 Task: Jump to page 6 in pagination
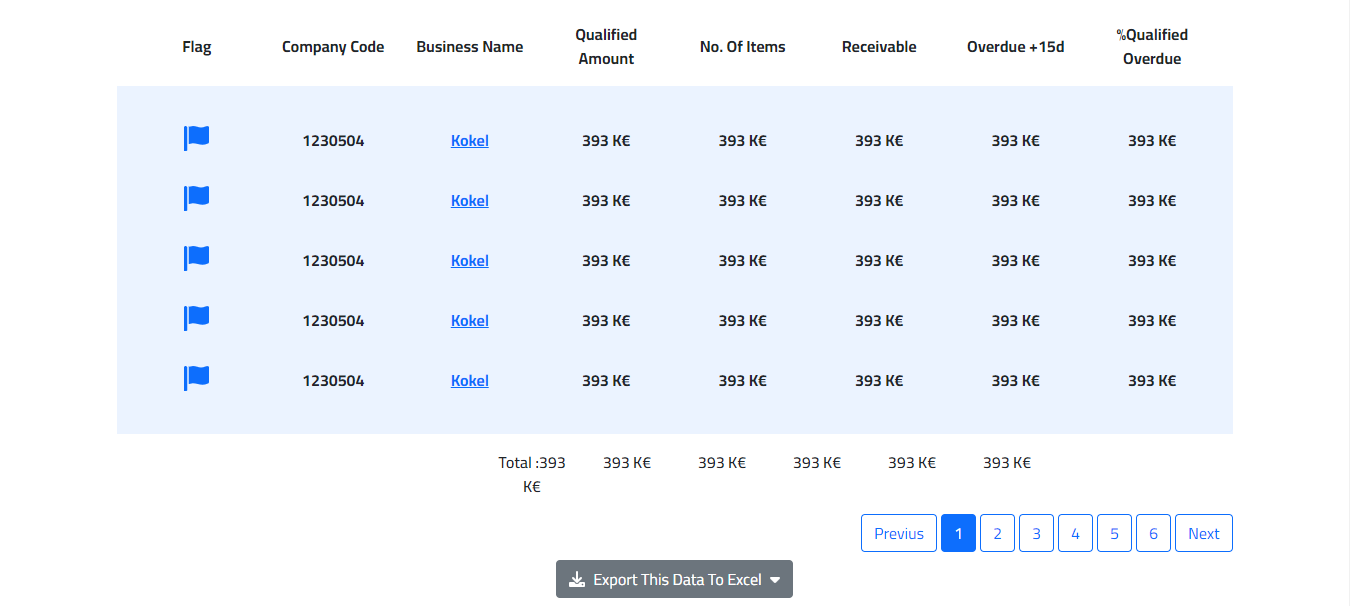[1153, 533]
